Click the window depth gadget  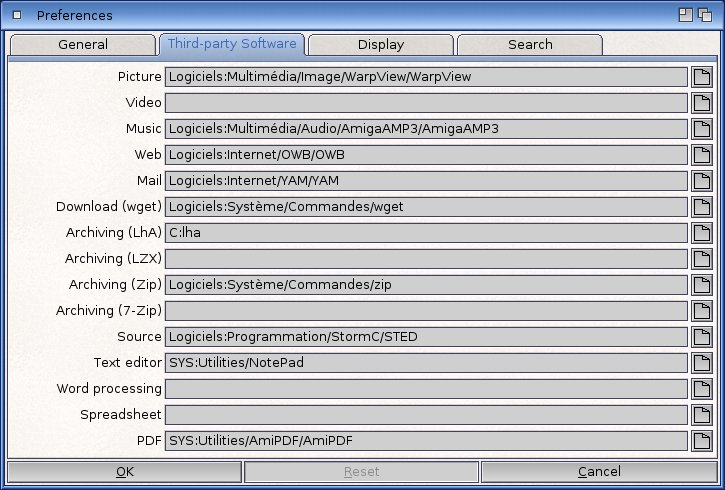[705, 15]
